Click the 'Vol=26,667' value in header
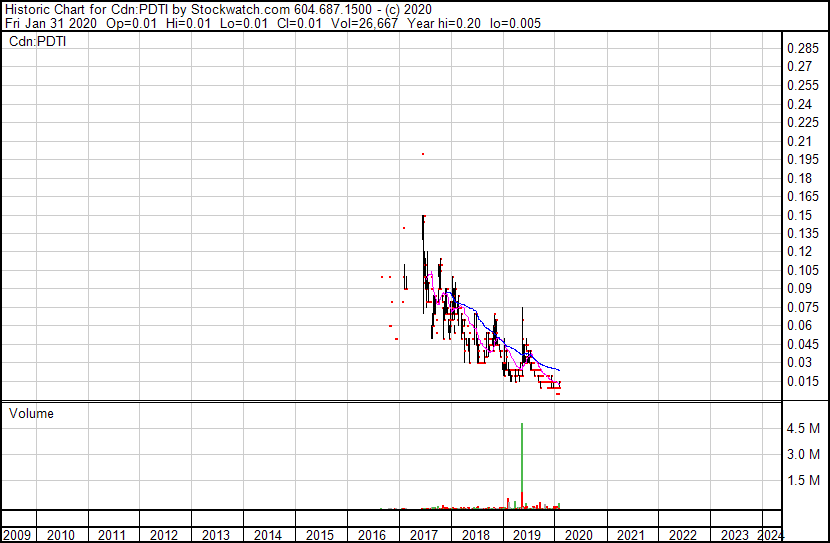 click(x=364, y=23)
